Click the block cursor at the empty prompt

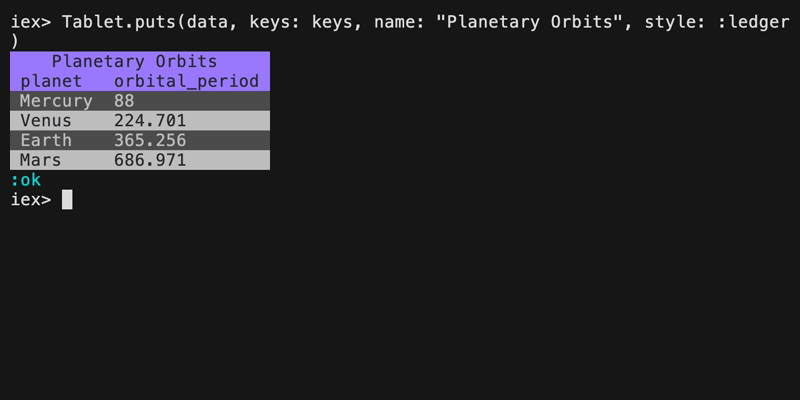[x=67, y=199]
